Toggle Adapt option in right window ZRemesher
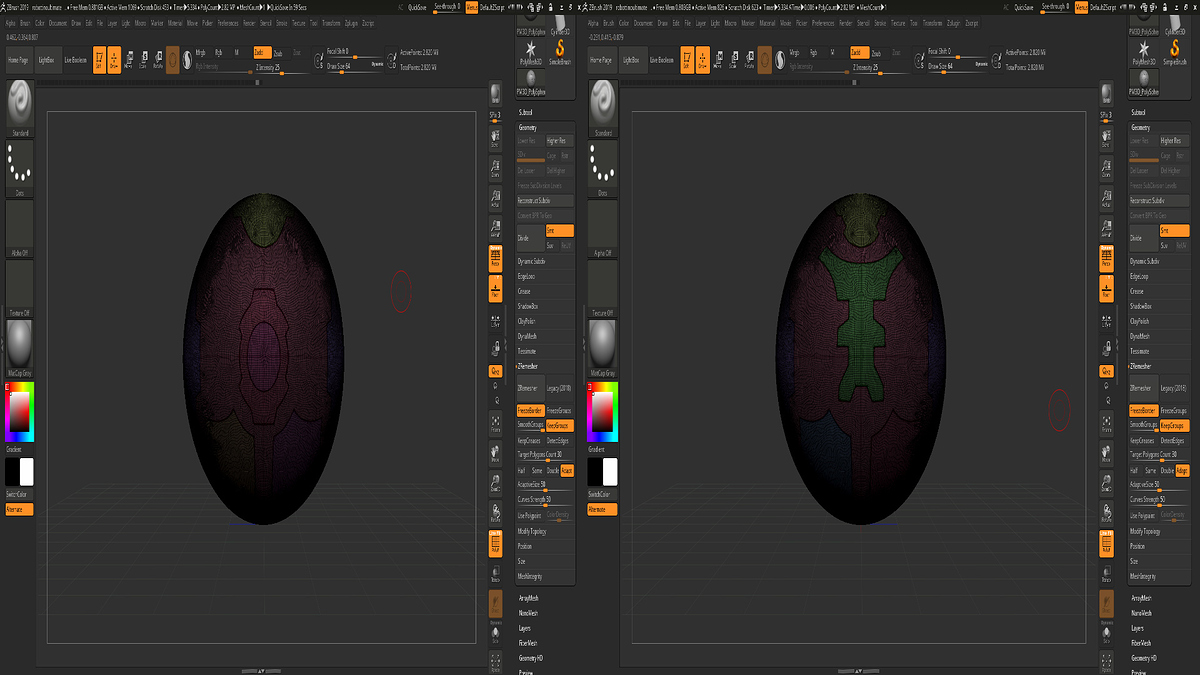Screen dimensions: 1200x675 pyautogui.click(x=1182, y=470)
